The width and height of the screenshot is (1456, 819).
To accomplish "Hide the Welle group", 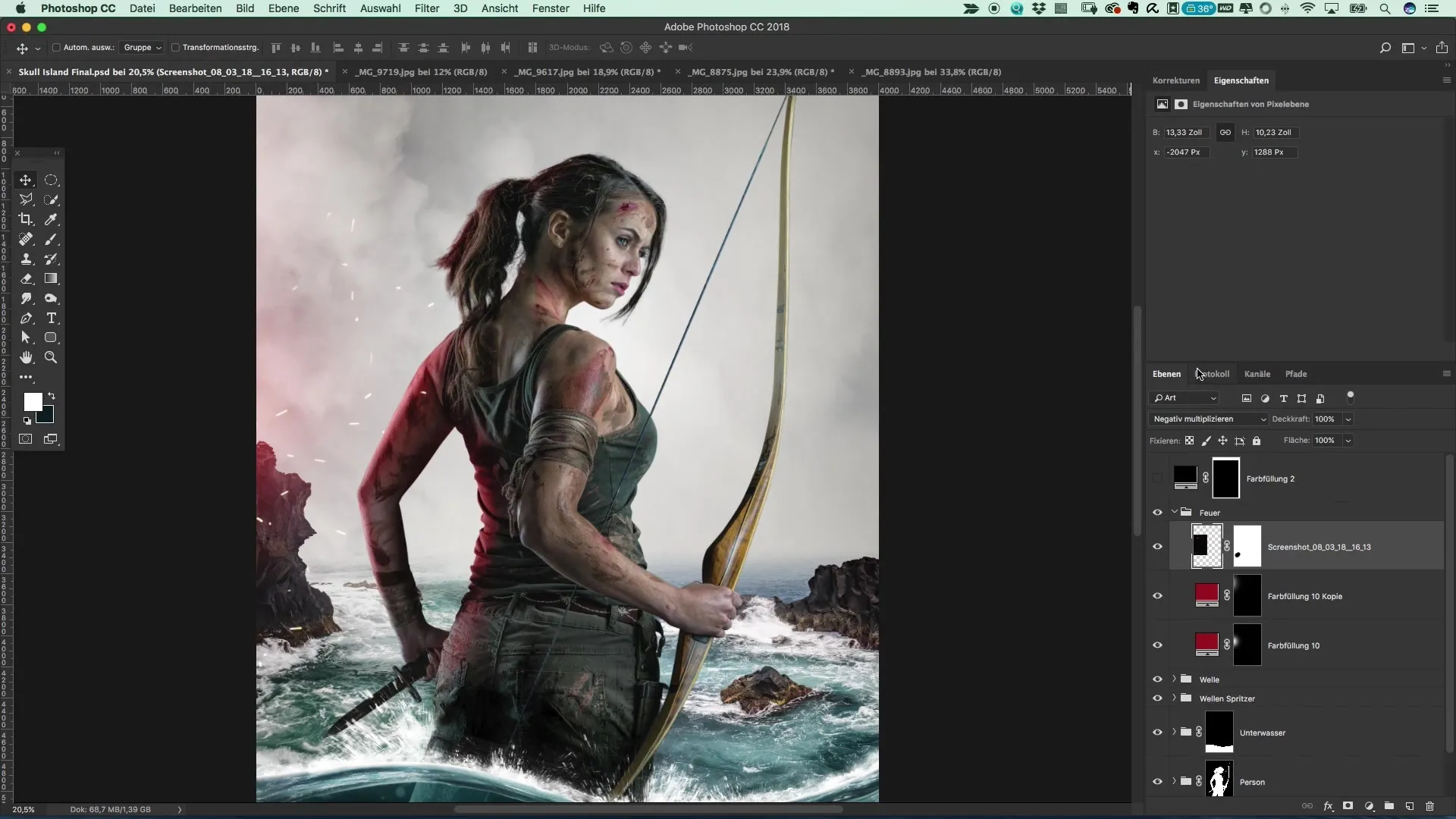I will 1157,679.
